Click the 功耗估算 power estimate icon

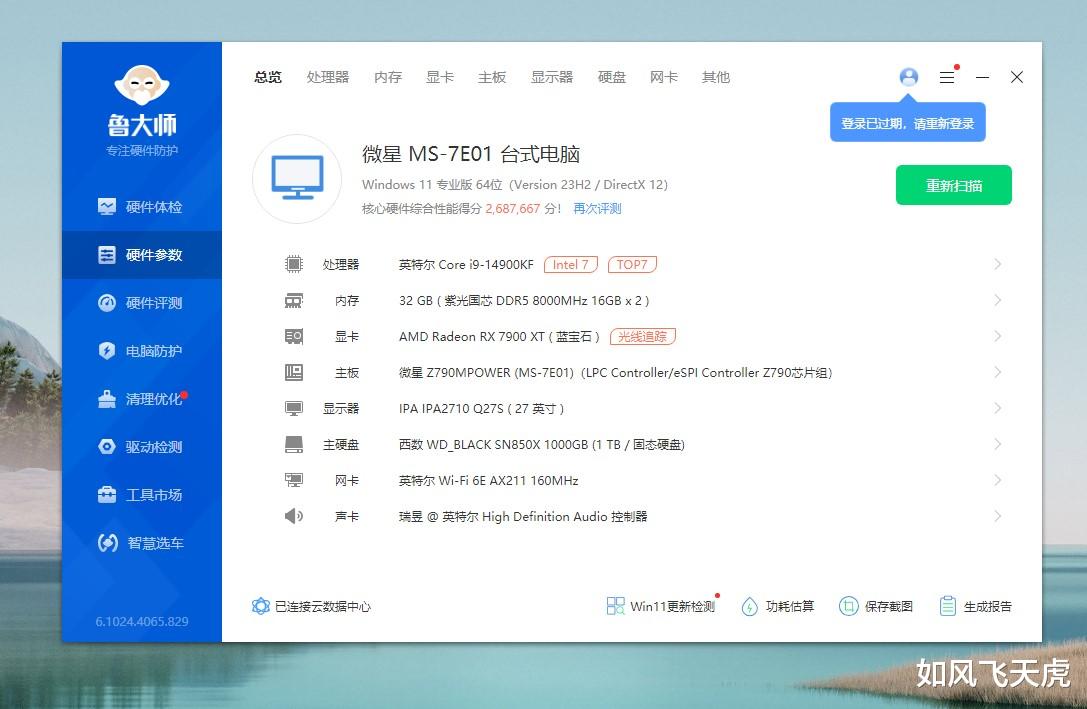[749, 606]
